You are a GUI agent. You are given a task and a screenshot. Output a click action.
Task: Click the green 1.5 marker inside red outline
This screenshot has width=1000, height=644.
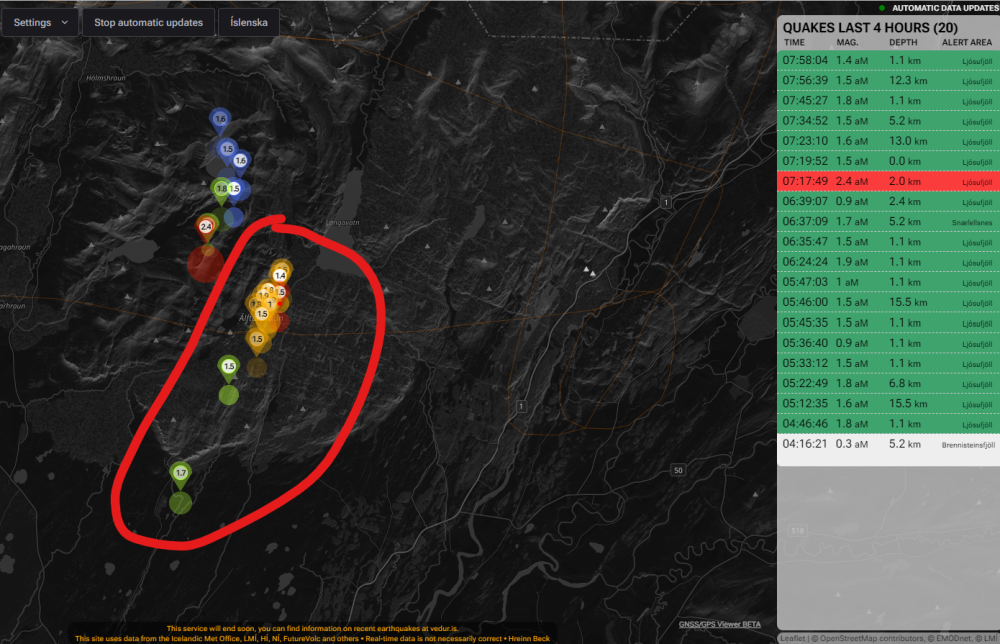click(229, 367)
